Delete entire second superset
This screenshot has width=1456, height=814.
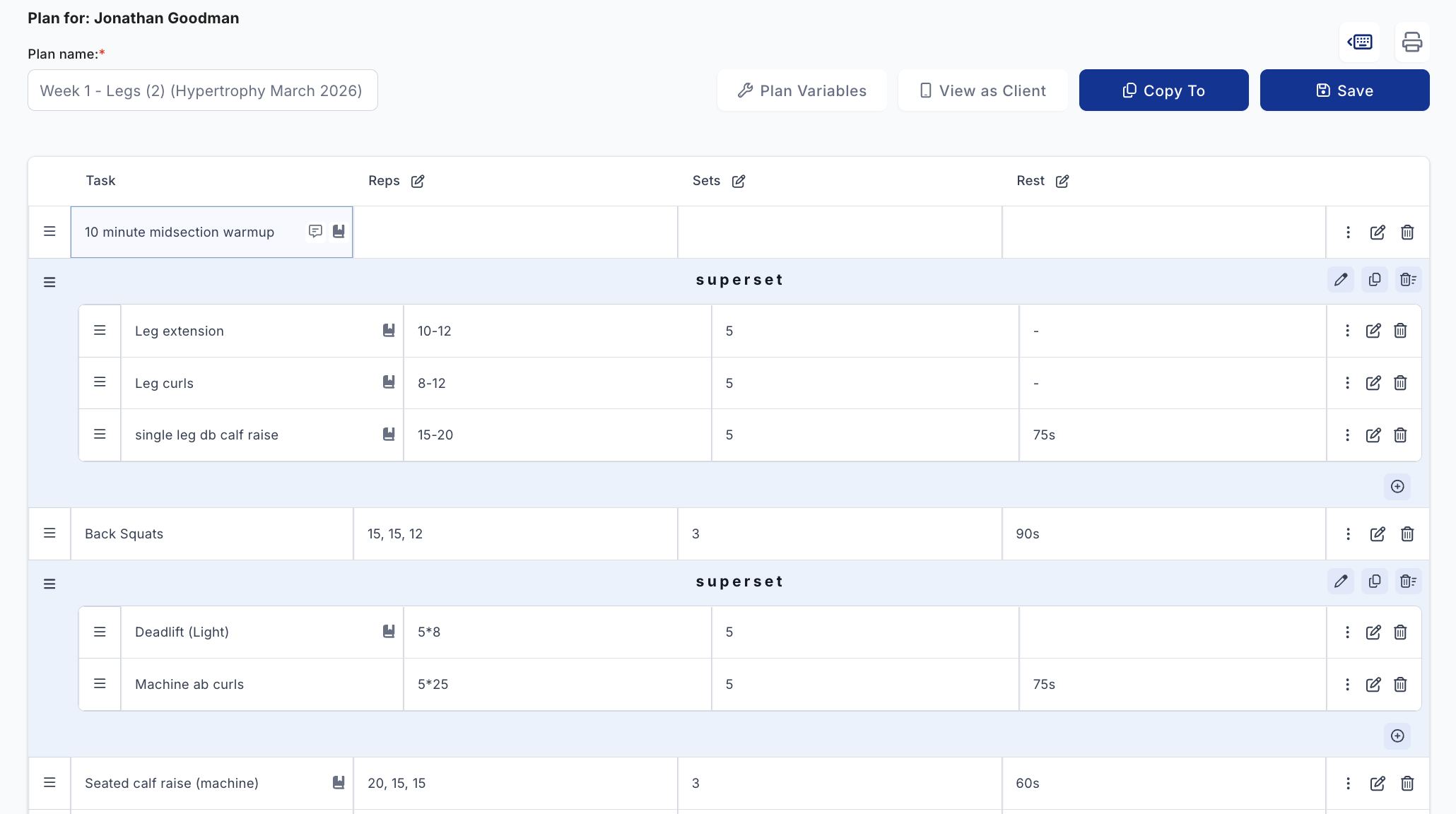coord(1407,582)
